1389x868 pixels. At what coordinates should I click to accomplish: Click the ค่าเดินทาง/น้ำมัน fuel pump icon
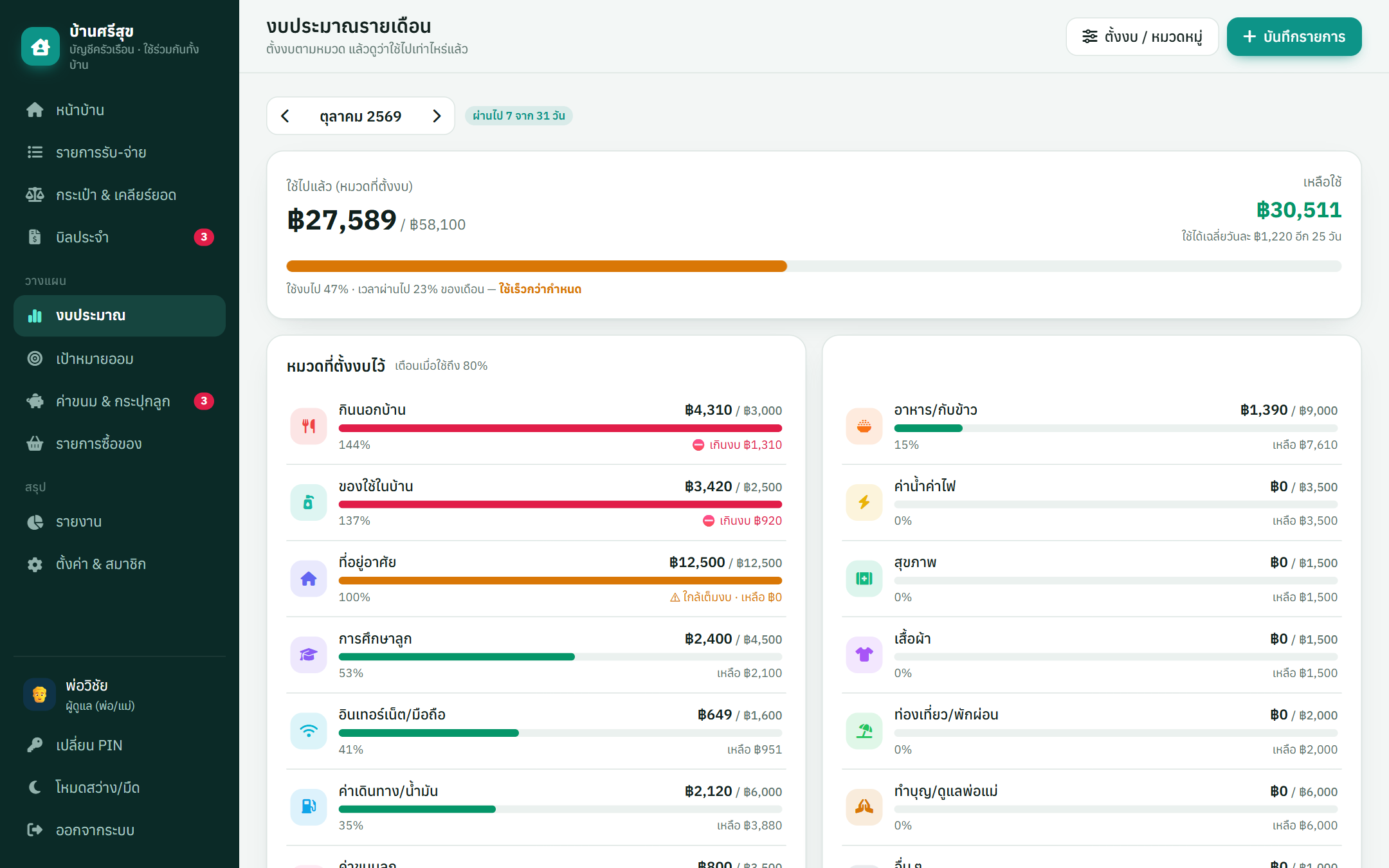pyautogui.click(x=309, y=807)
